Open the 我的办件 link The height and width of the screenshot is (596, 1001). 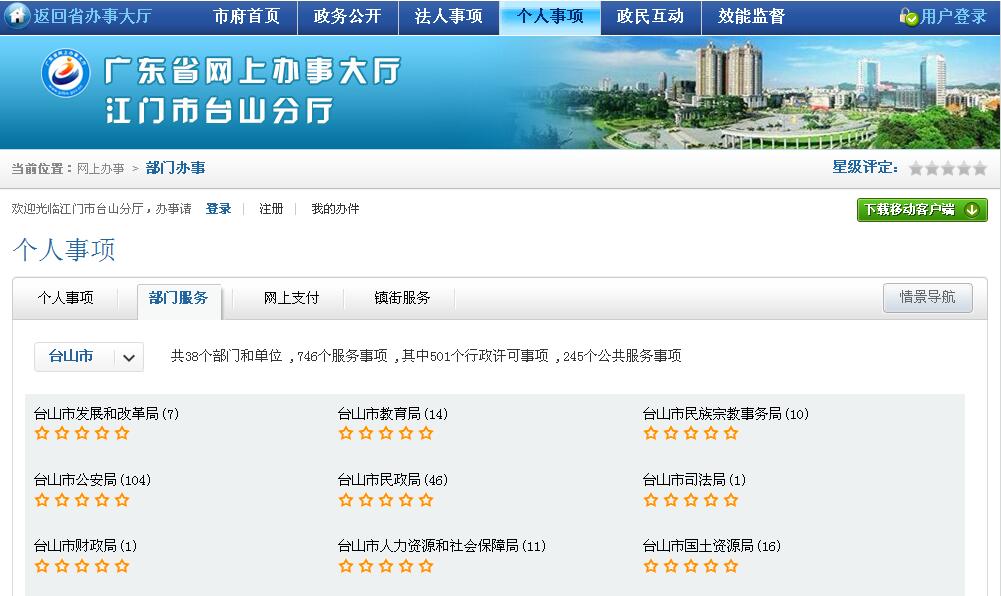tap(335, 209)
